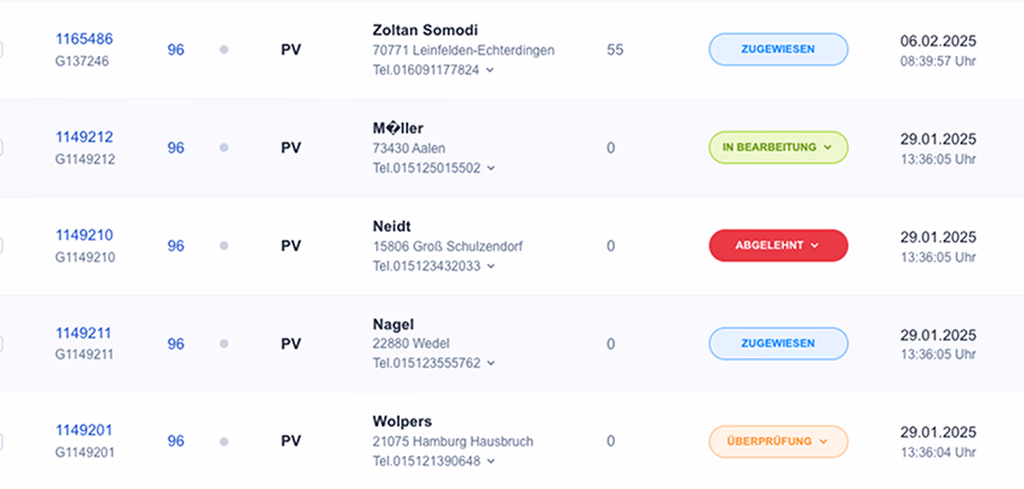Open the ABGELEHNT status dropdown
Image resolution: width=1024 pixels, height=489 pixels.
click(778, 245)
